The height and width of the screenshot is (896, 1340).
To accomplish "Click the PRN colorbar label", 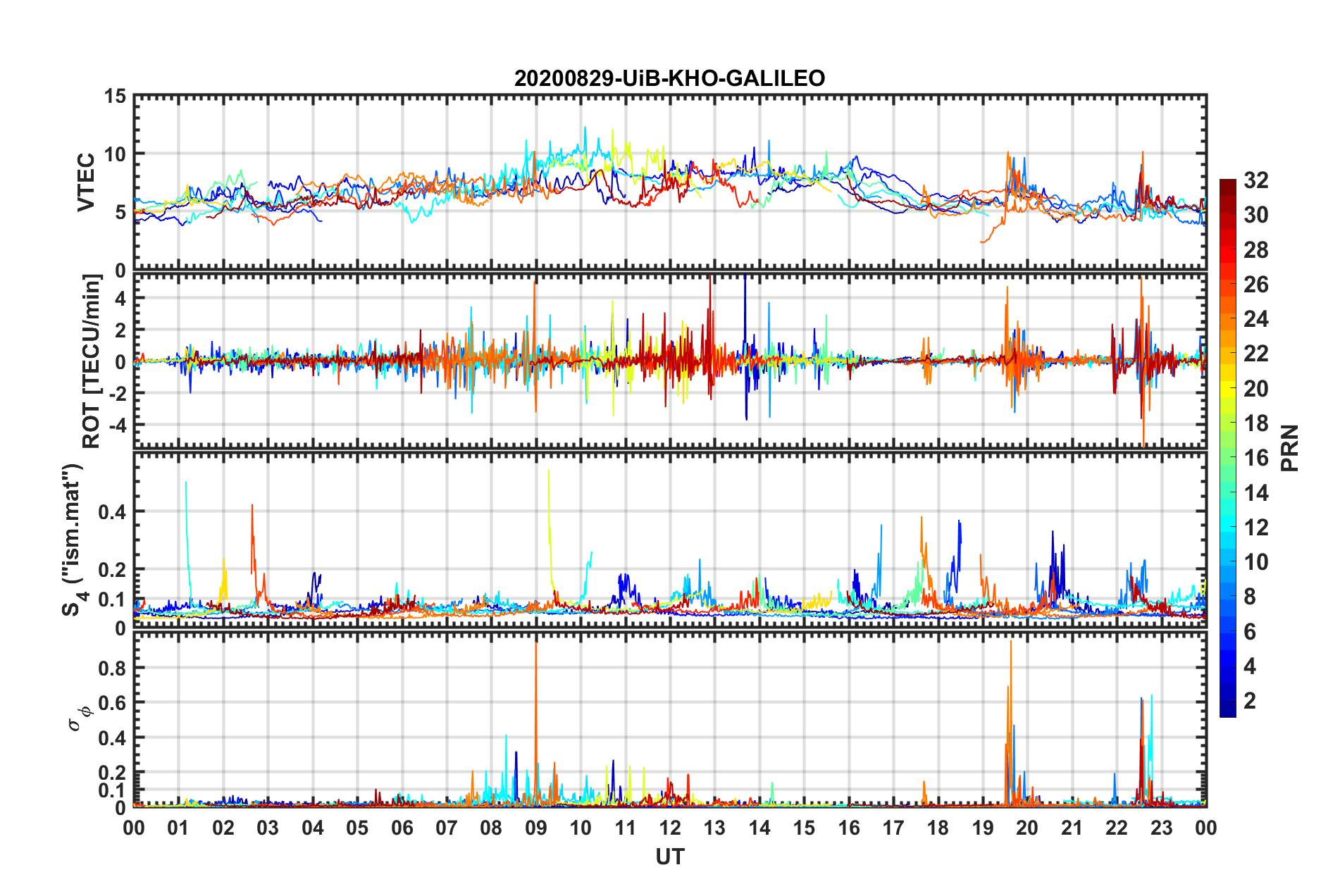I will coord(1290,448).
